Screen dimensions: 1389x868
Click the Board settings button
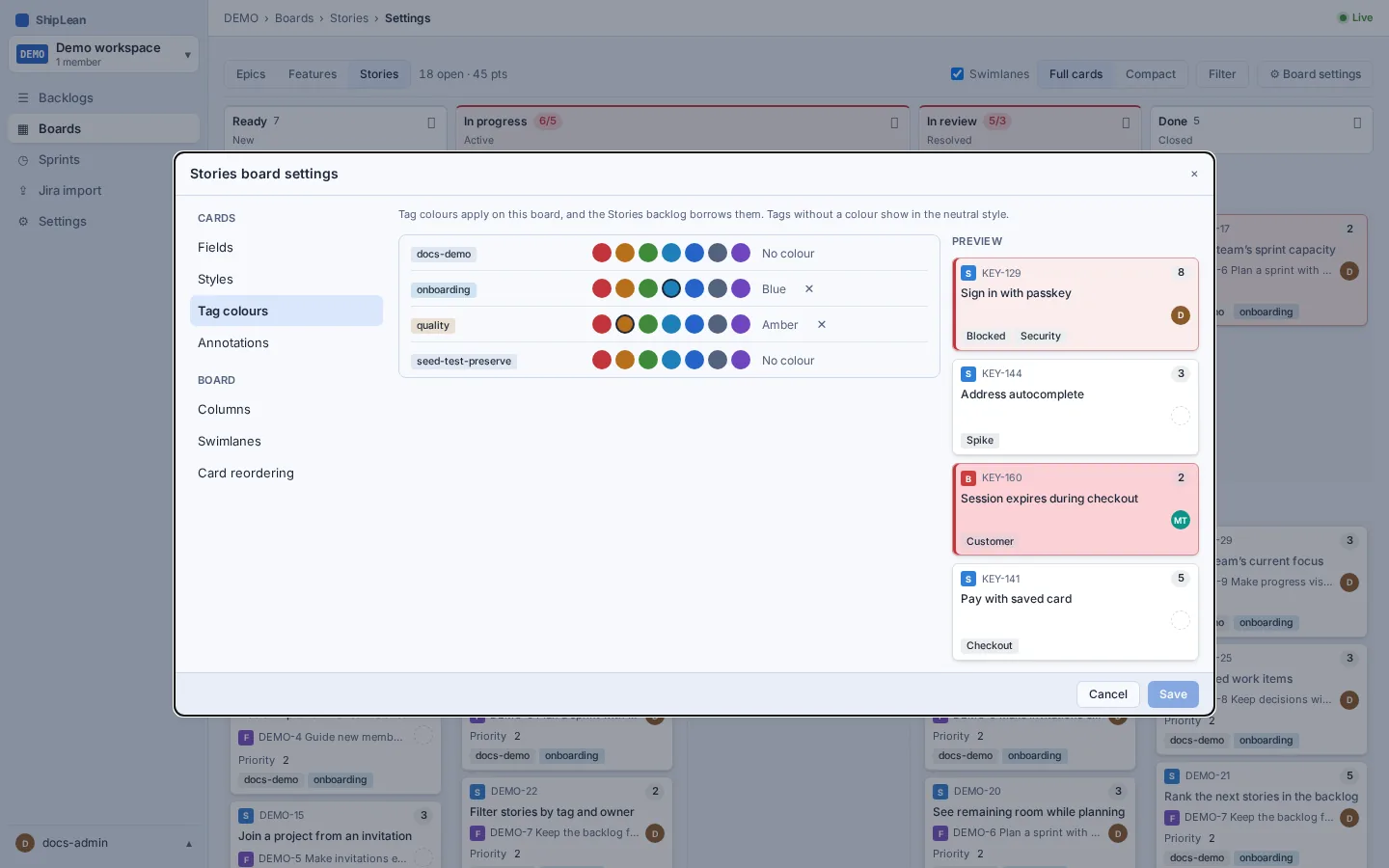pyautogui.click(x=1315, y=74)
